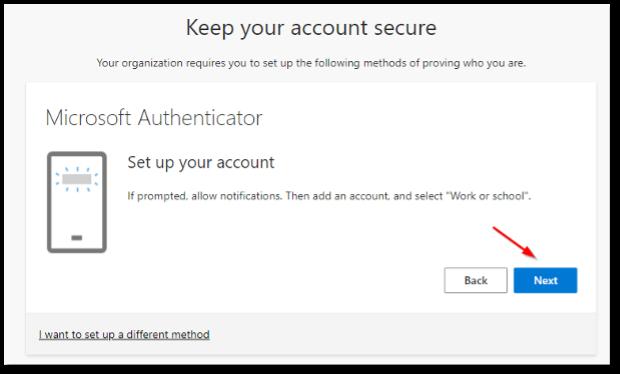Click the "If prompted, allow notifications" instruction text
Viewport: 620px width, 374px height.
click(204, 196)
